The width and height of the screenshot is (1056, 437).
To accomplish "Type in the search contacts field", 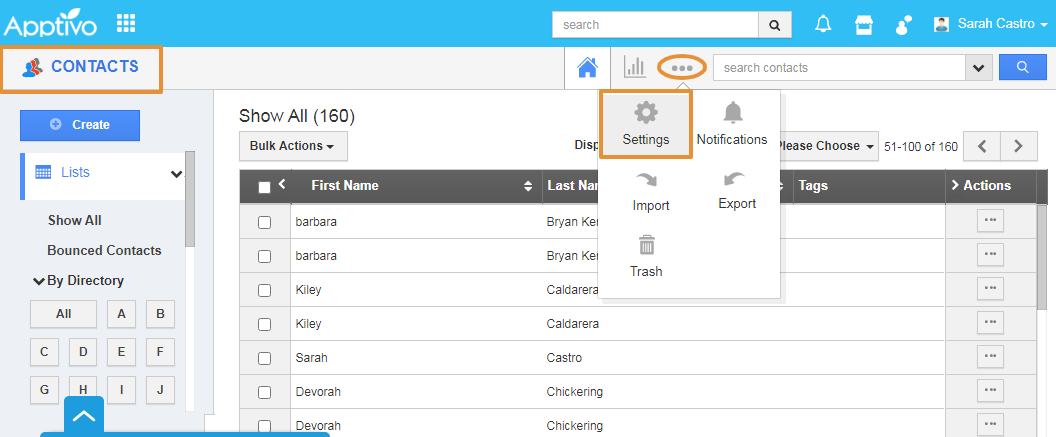I will (x=838, y=68).
